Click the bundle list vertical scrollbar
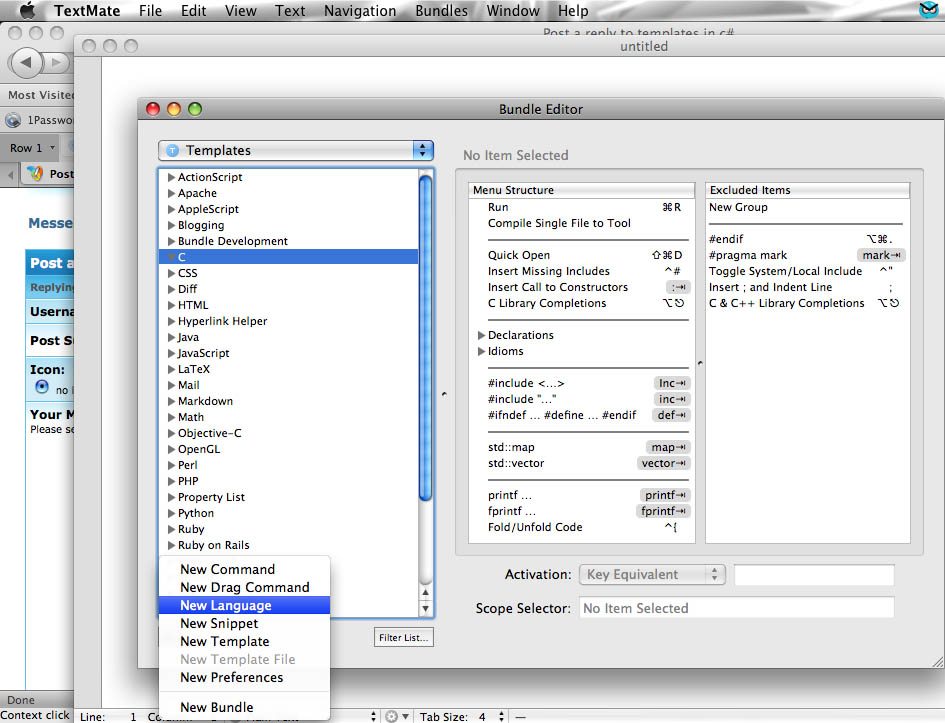The height and width of the screenshot is (723, 945). coord(425,340)
